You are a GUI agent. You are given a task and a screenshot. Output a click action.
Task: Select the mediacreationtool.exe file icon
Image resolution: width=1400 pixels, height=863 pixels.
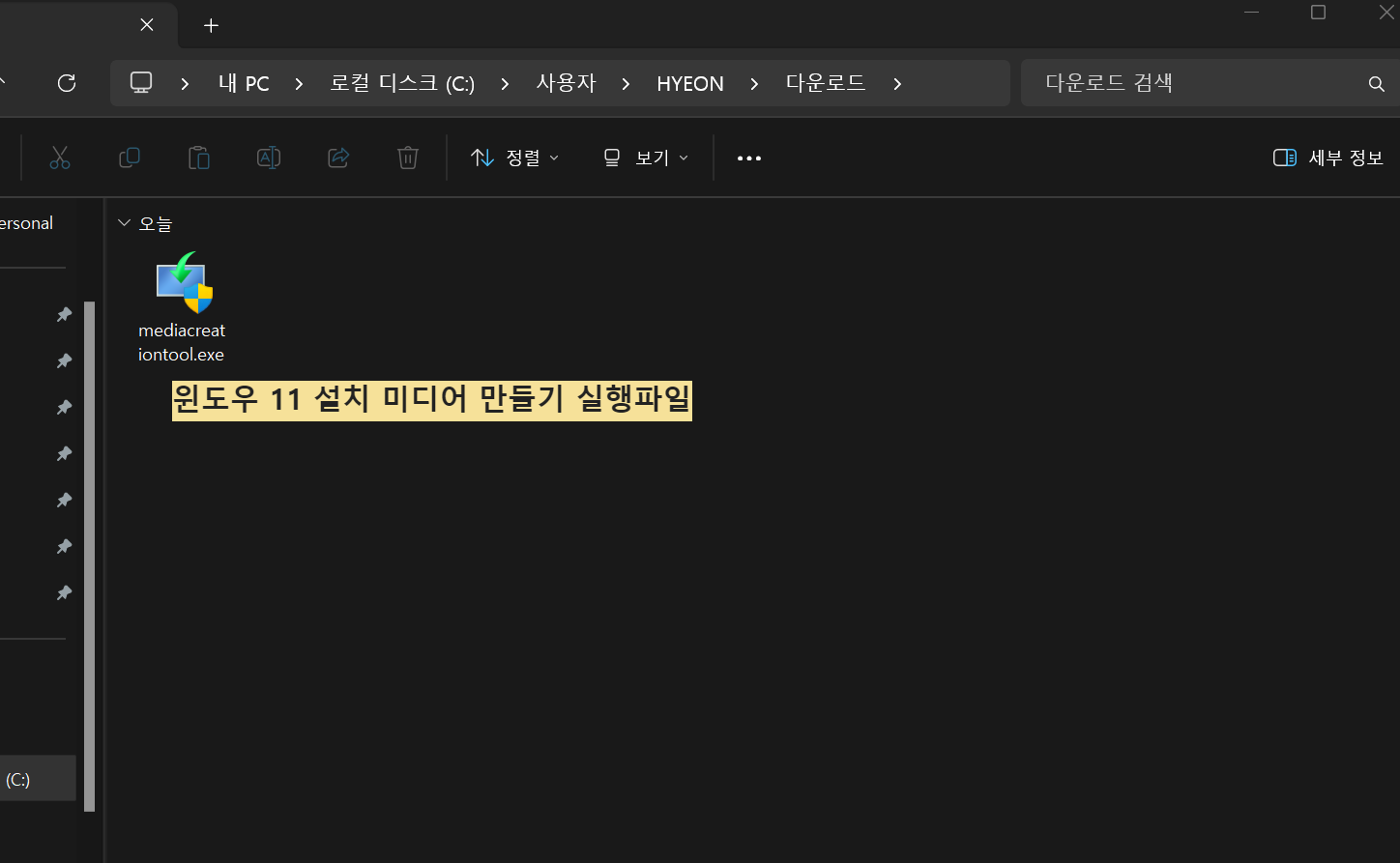[x=184, y=282]
